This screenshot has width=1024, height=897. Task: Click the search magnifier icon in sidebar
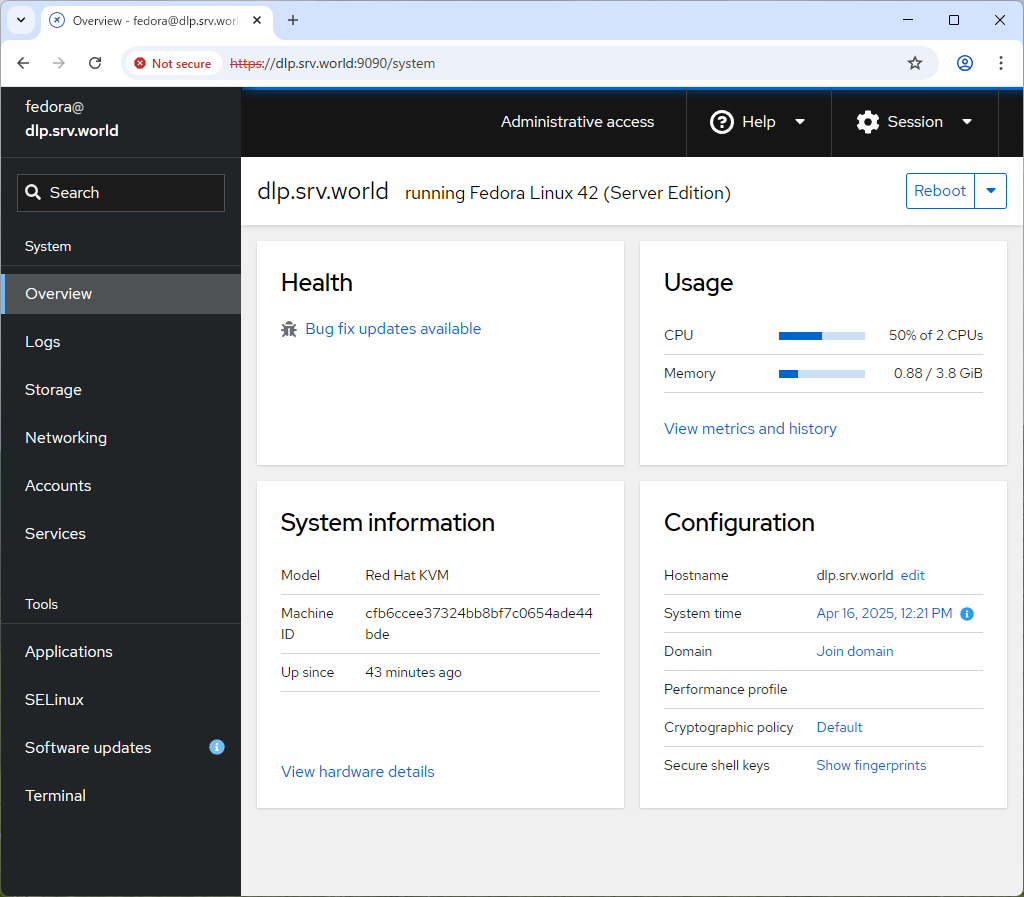tap(33, 192)
